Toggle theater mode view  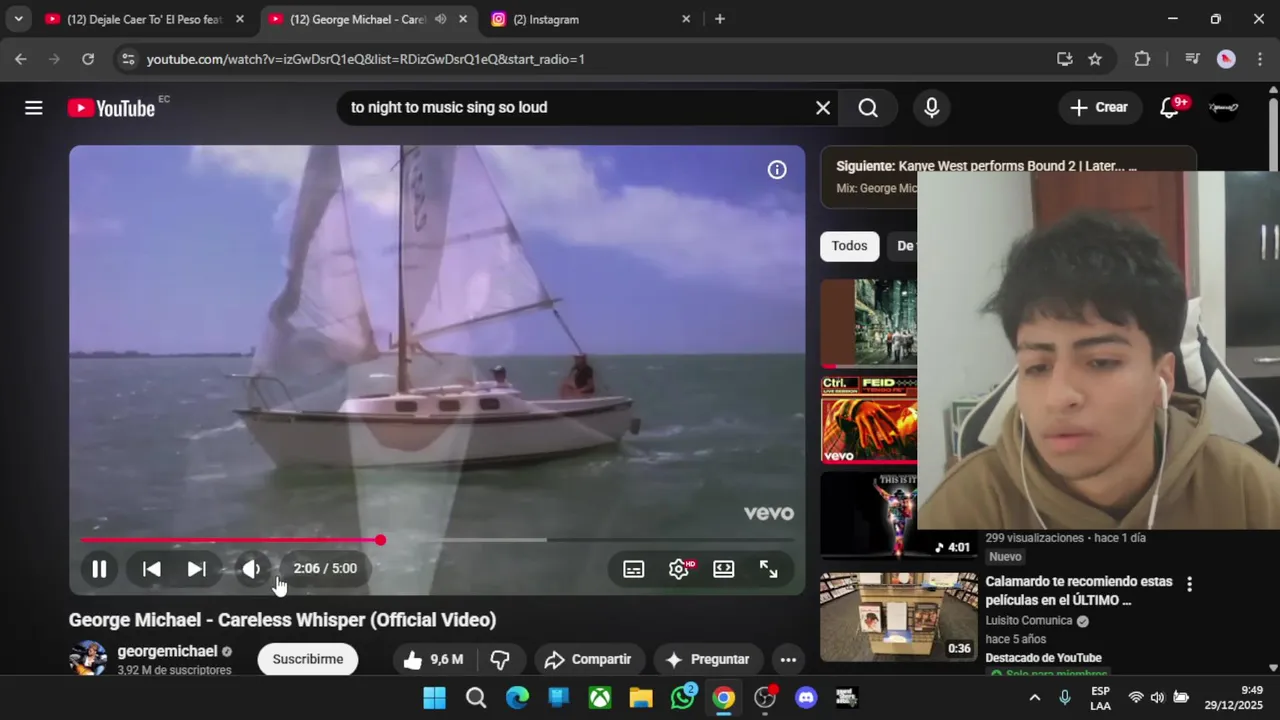[724, 569]
